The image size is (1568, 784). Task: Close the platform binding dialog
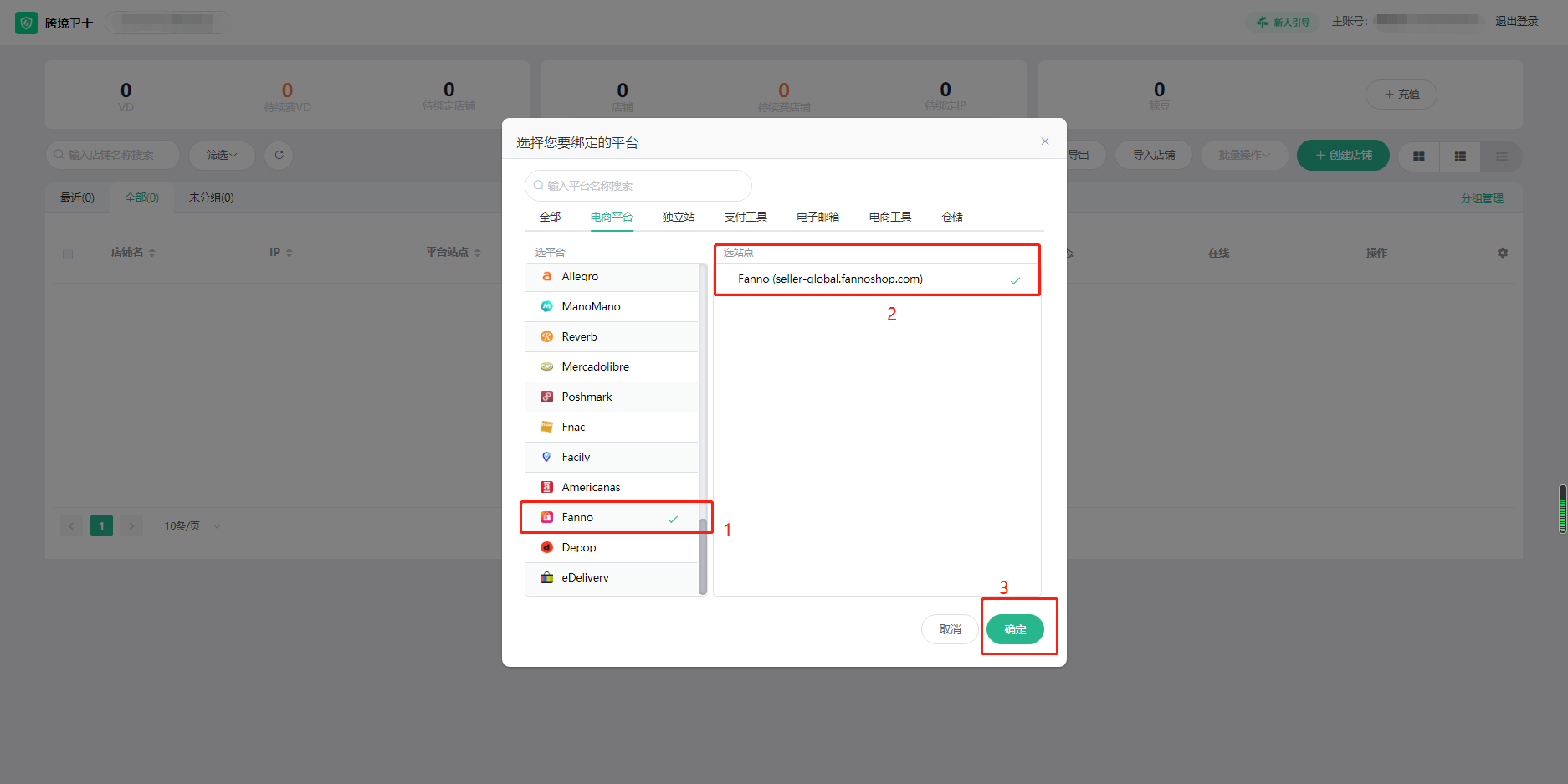[1044, 141]
